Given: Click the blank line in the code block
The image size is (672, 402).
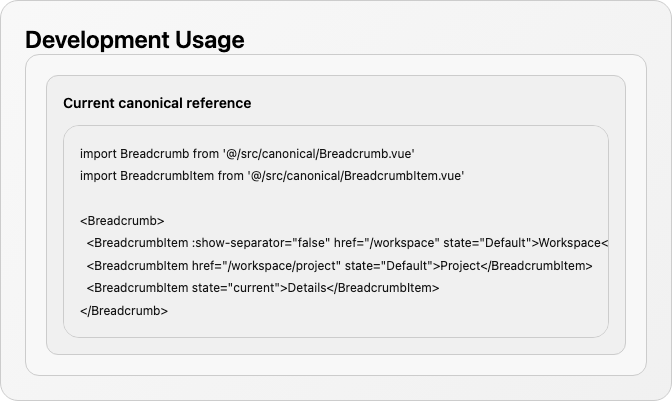Looking at the screenshot, I should 336,198.
